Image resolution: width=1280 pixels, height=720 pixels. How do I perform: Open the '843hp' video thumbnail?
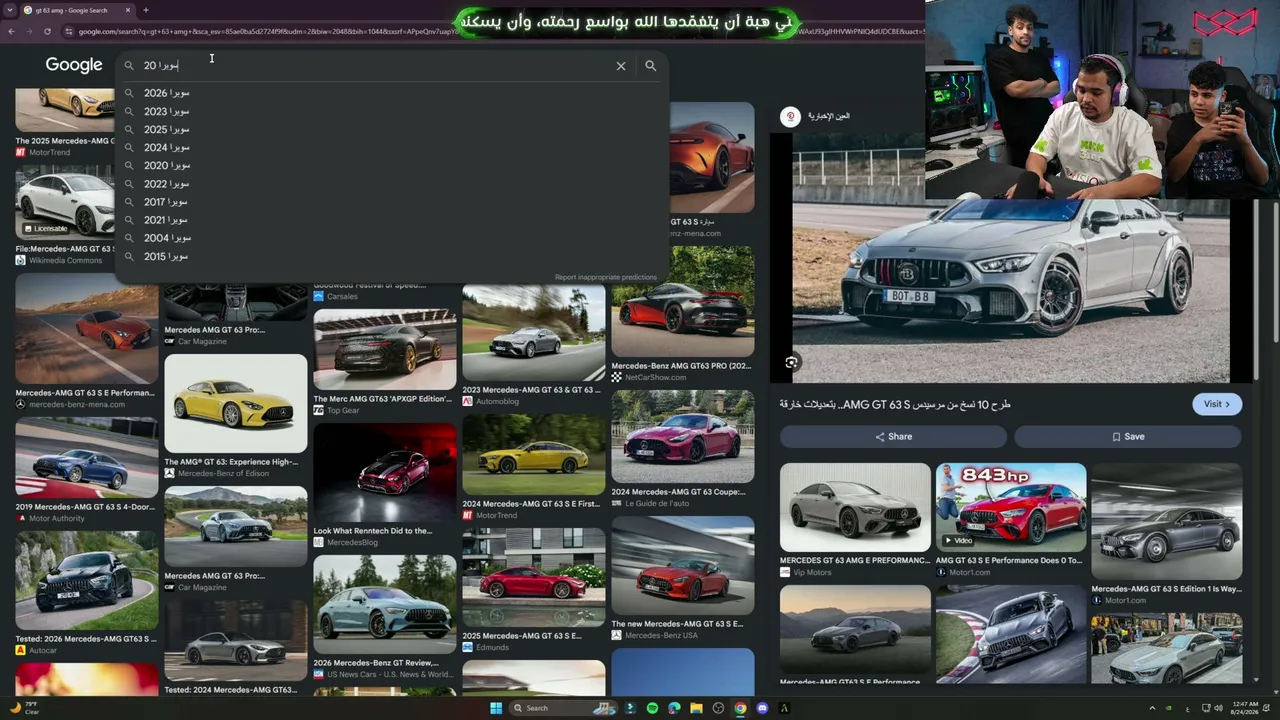[x=1011, y=508]
